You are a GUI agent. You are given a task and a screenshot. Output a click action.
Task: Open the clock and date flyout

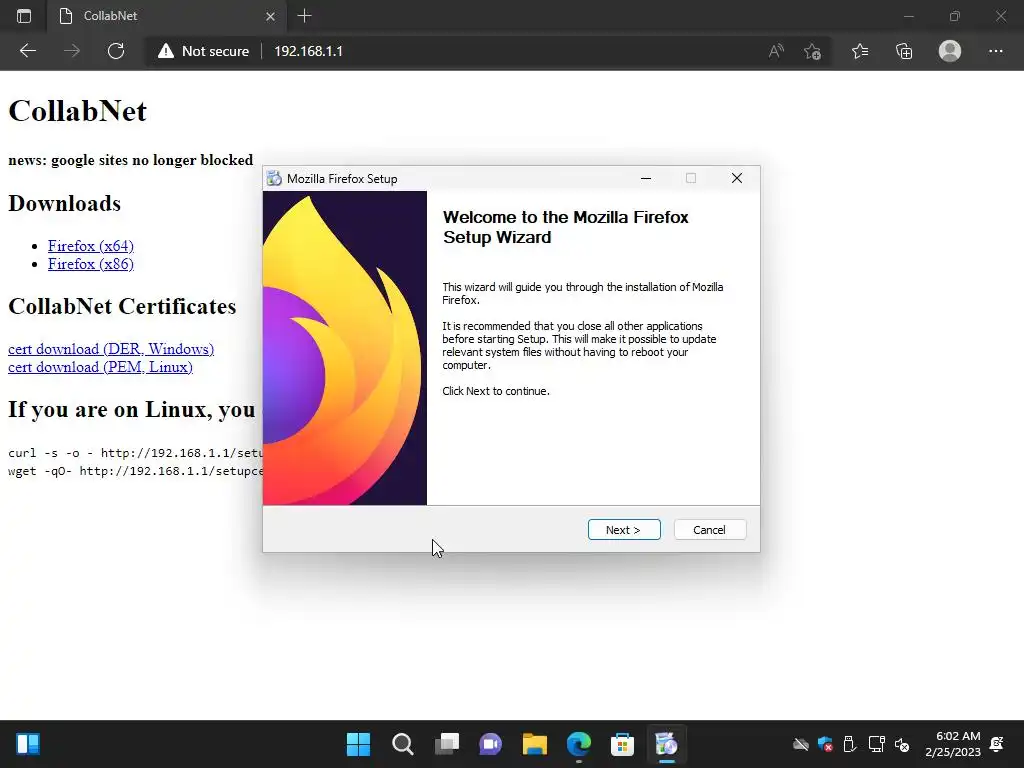[953, 744]
